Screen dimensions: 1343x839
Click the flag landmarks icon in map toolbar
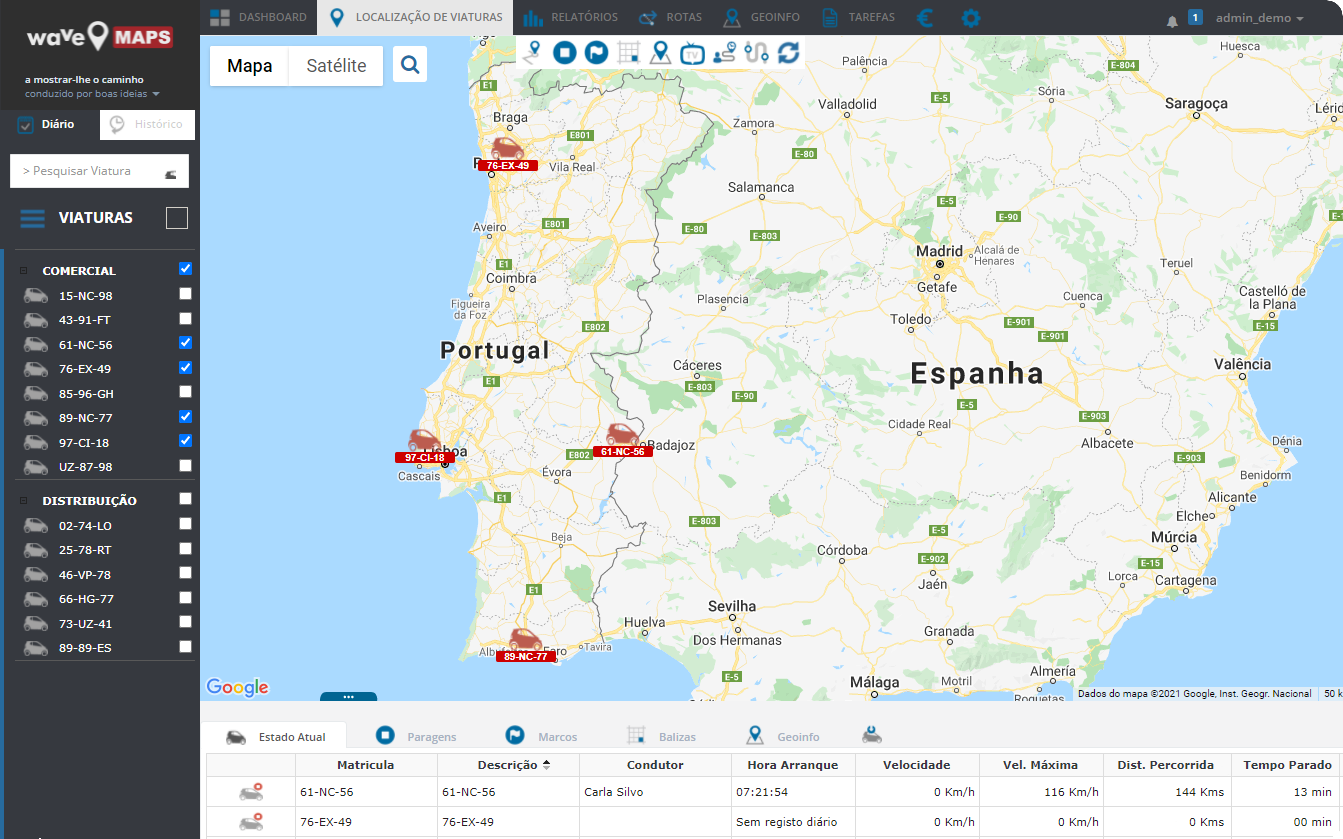(596, 52)
